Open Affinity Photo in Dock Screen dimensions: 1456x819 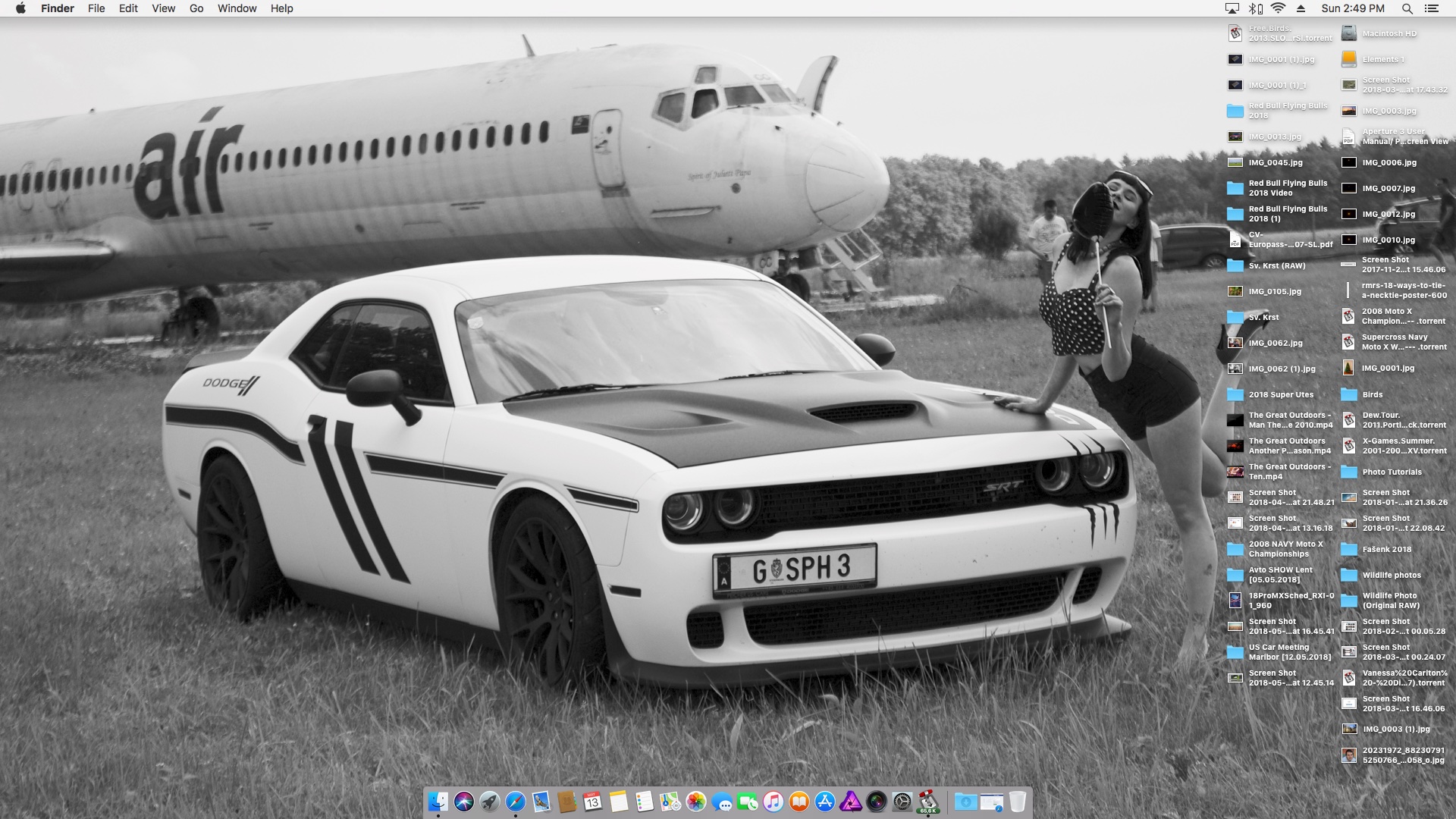[x=851, y=802]
